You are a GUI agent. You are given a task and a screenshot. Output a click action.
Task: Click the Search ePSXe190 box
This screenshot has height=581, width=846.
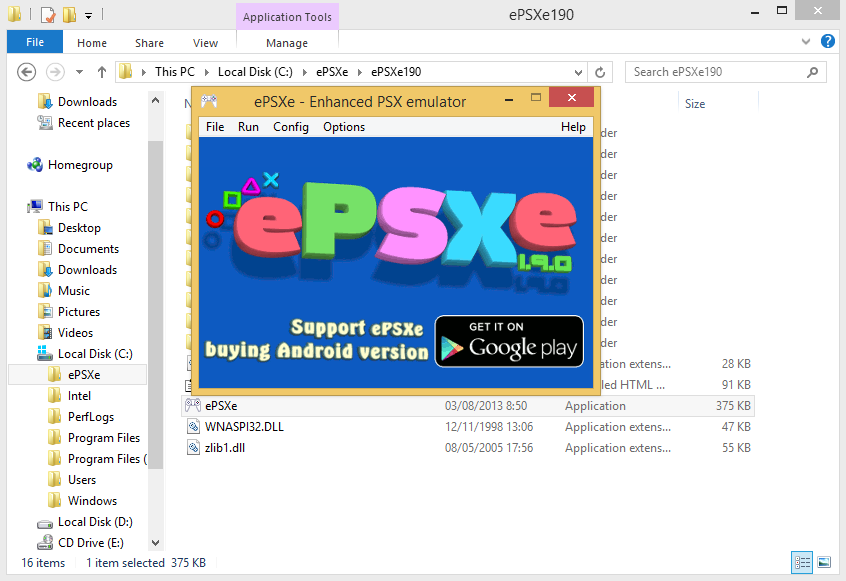pyautogui.click(x=725, y=72)
